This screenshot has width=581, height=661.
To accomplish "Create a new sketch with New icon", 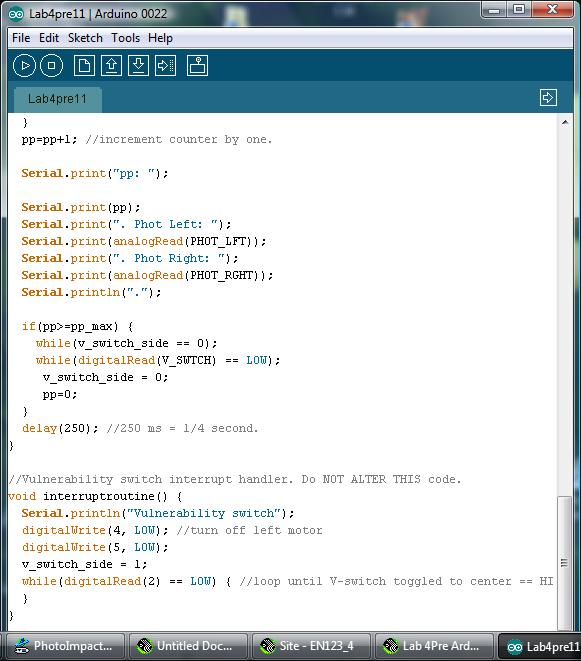I will click(84, 66).
